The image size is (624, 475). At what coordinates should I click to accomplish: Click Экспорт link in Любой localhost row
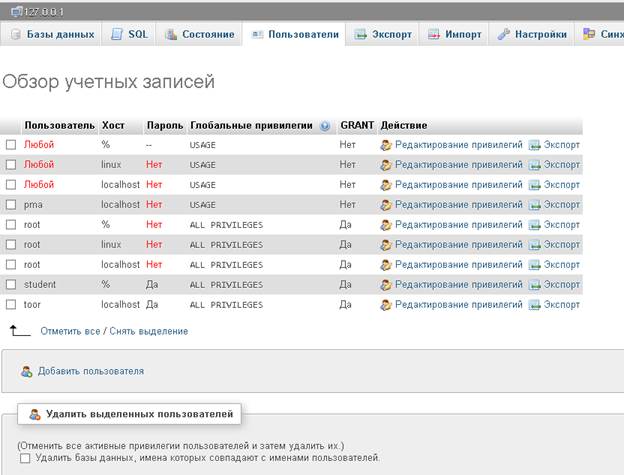(562, 185)
